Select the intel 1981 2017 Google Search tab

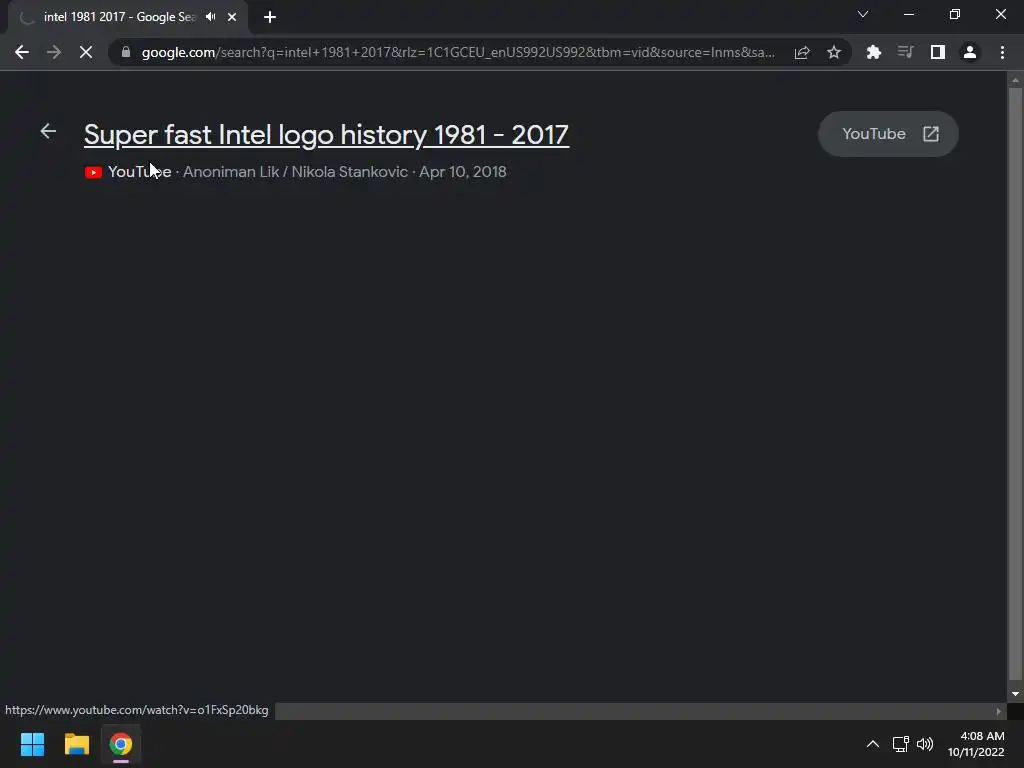click(118, 17)
